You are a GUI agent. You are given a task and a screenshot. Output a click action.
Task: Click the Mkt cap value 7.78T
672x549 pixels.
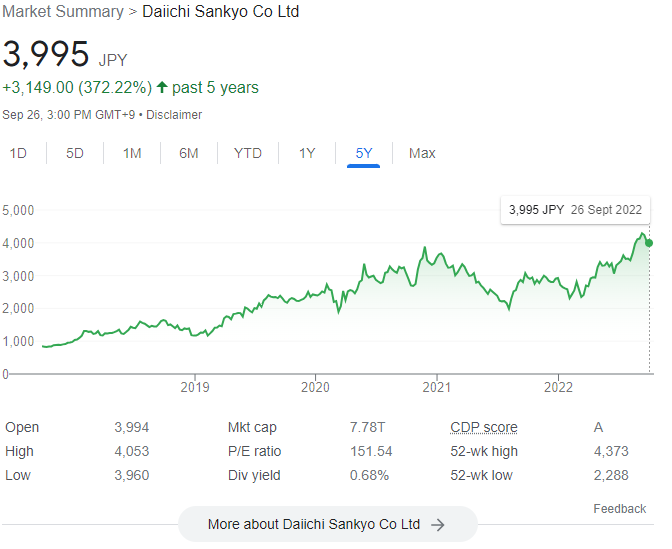tap(367, 427)
